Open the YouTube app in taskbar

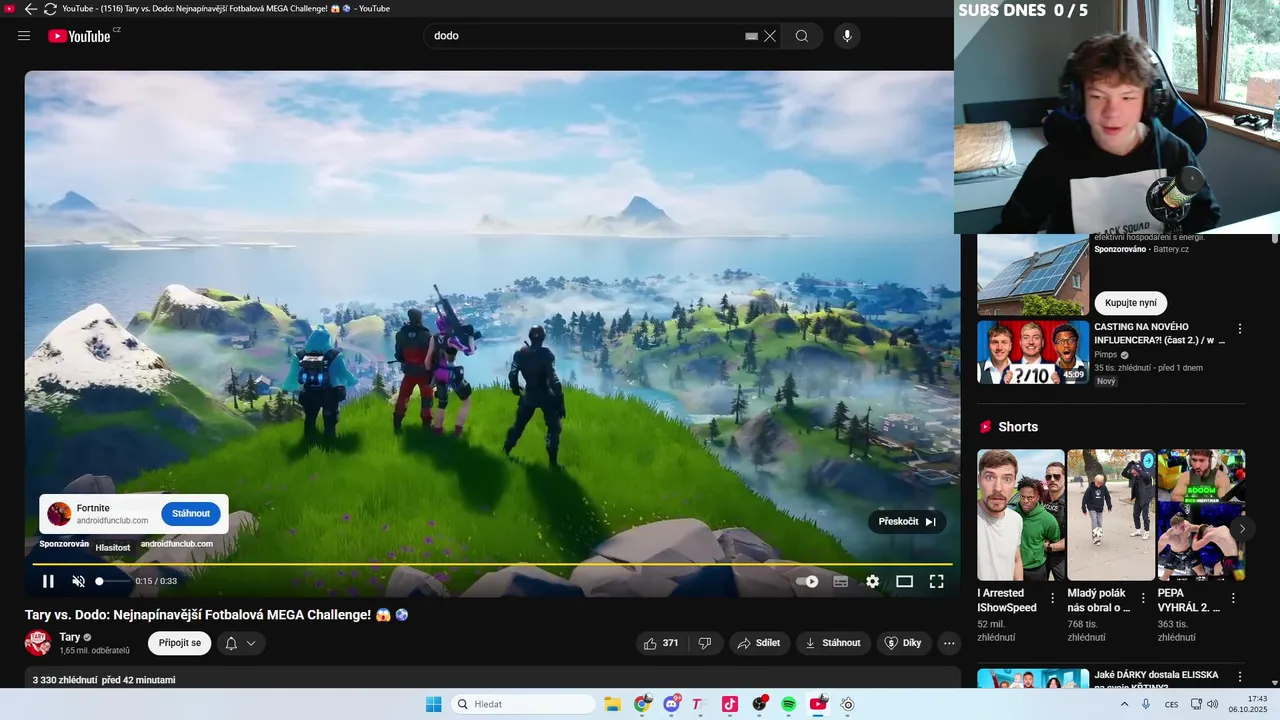point(818,704)
